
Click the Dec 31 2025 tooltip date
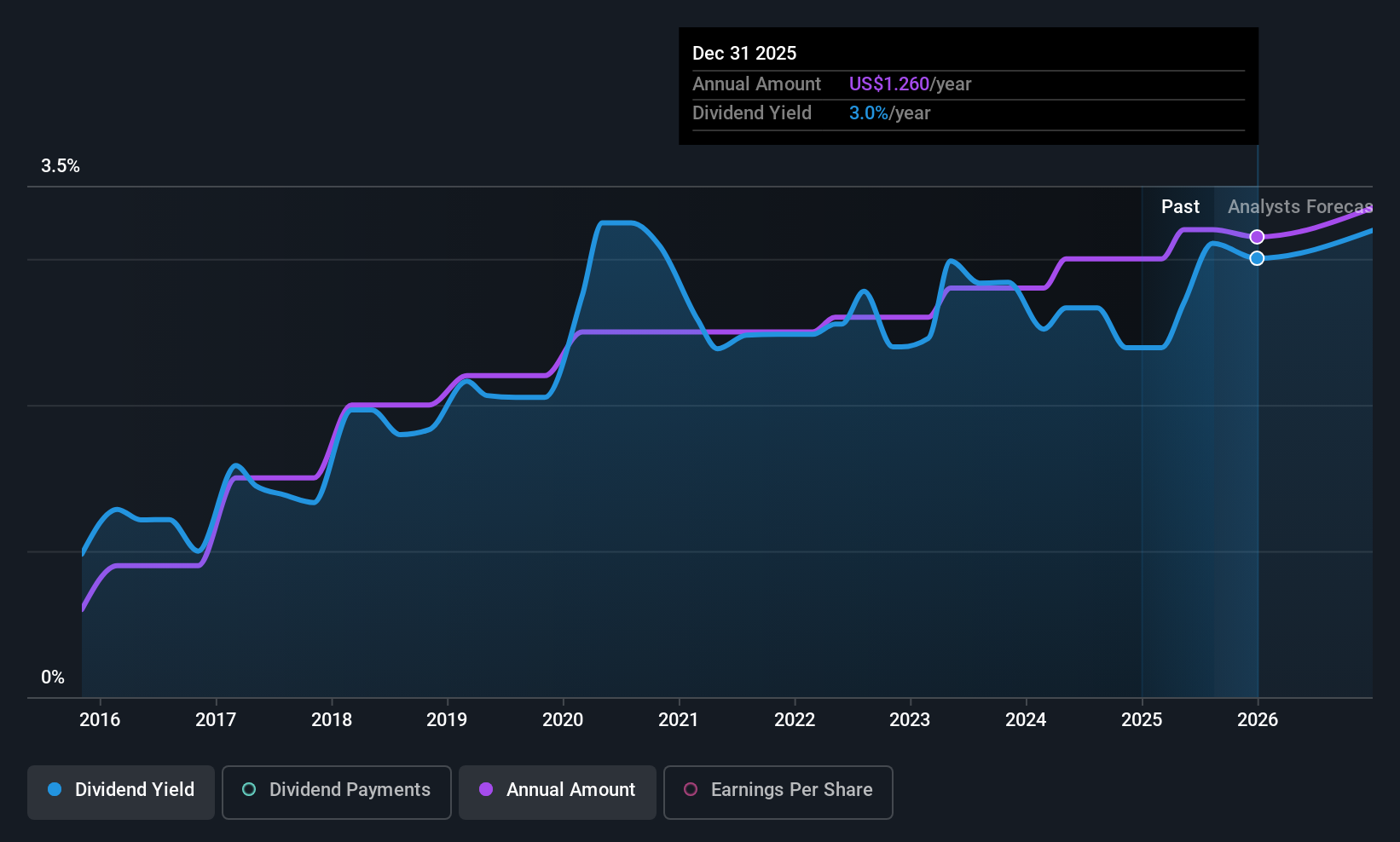(x=744, y=54)
